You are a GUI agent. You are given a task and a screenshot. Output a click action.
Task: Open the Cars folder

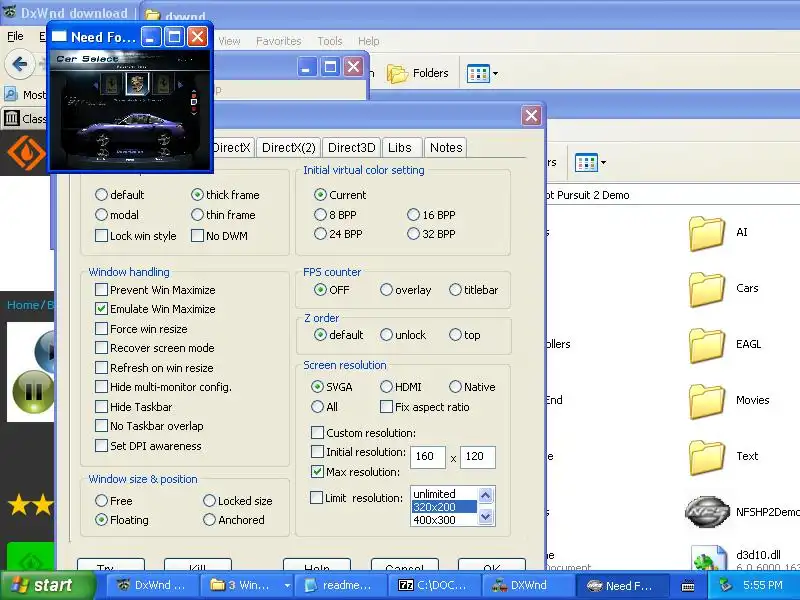click(x=707, y=289)
